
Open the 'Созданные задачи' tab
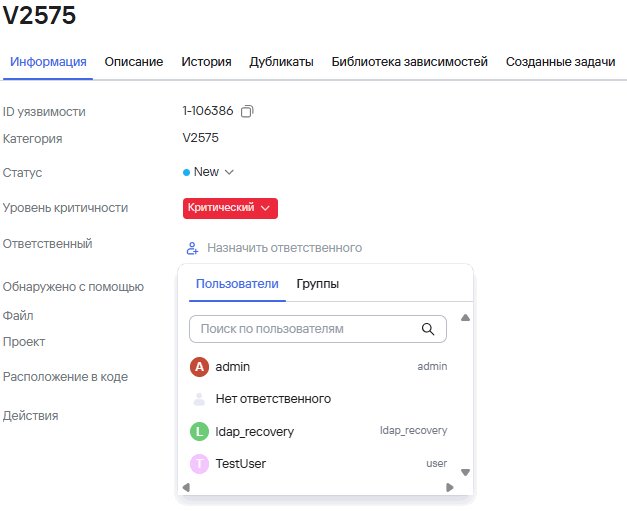pyautogui.click(x=560, y=62)
